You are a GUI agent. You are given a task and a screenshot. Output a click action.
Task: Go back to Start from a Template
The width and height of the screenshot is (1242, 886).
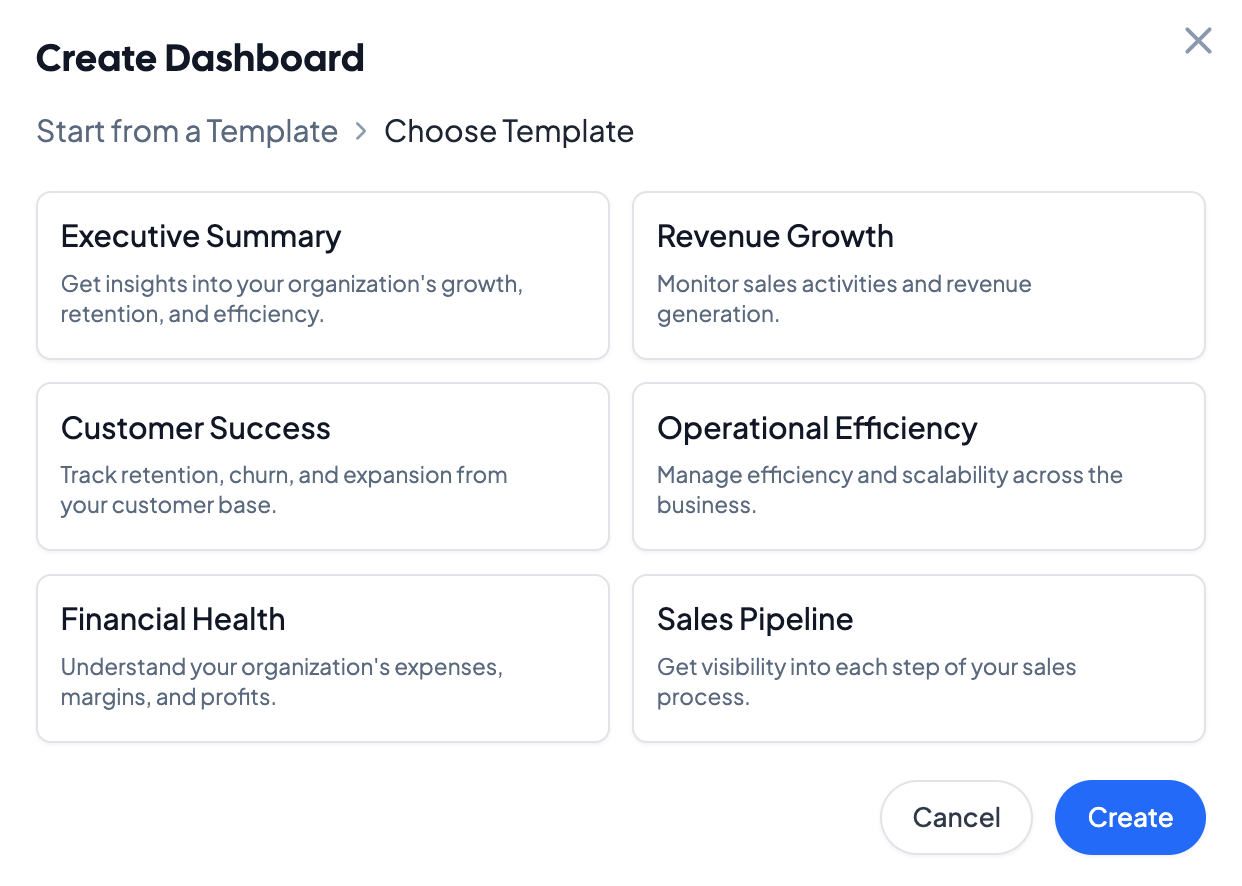click(x=187, y=132)
